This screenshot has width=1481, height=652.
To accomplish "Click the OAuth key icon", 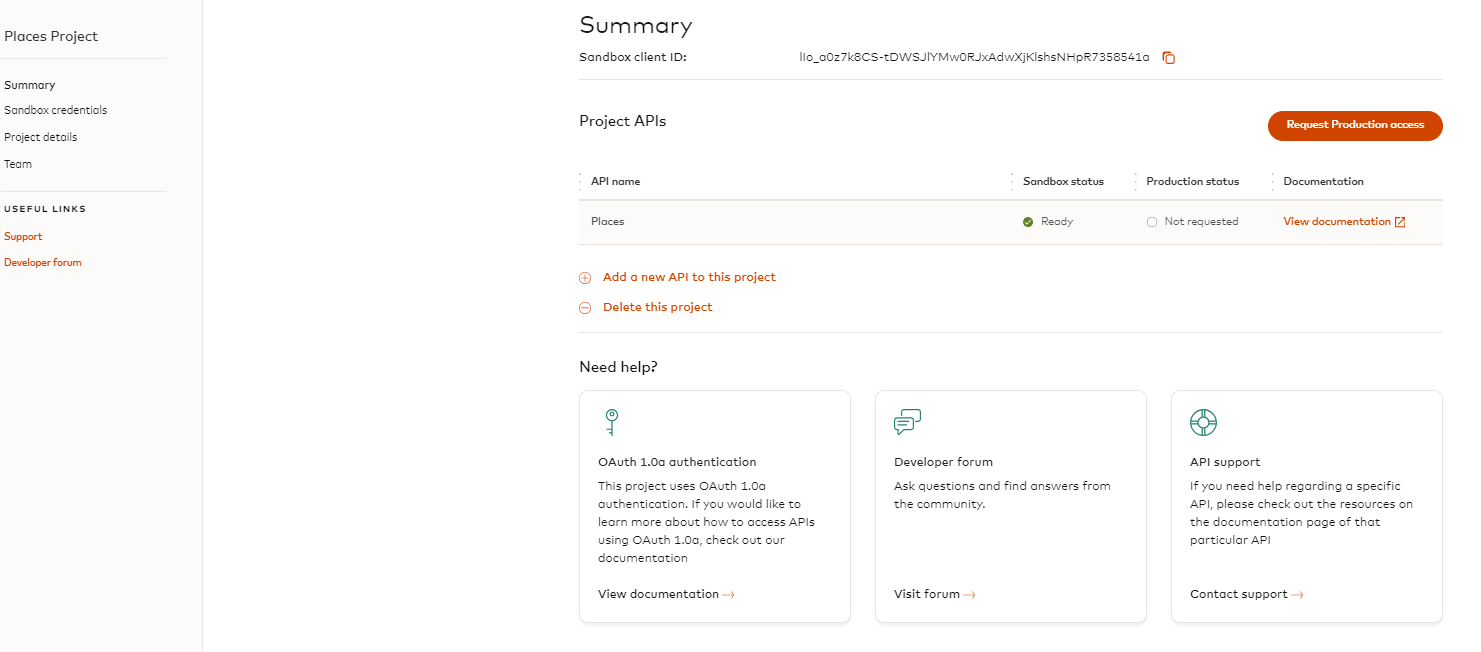I will coord(611,422).
